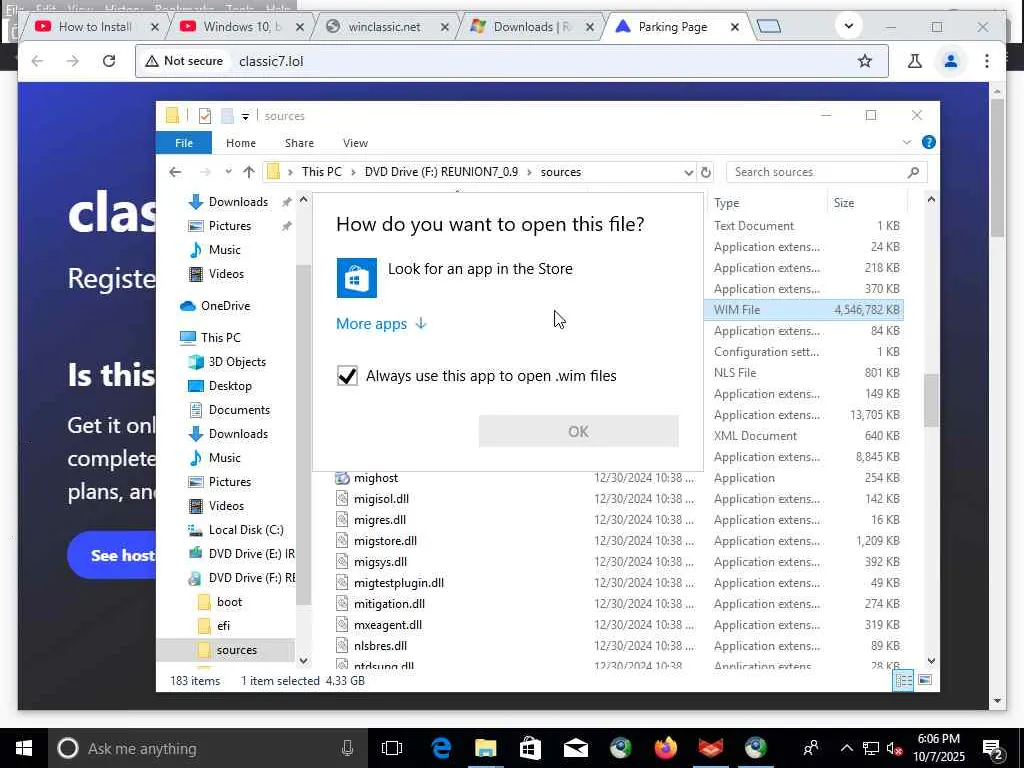Screen dimensions: 1024x768
Task: Expand the More apps list
Action: [381, 324]
